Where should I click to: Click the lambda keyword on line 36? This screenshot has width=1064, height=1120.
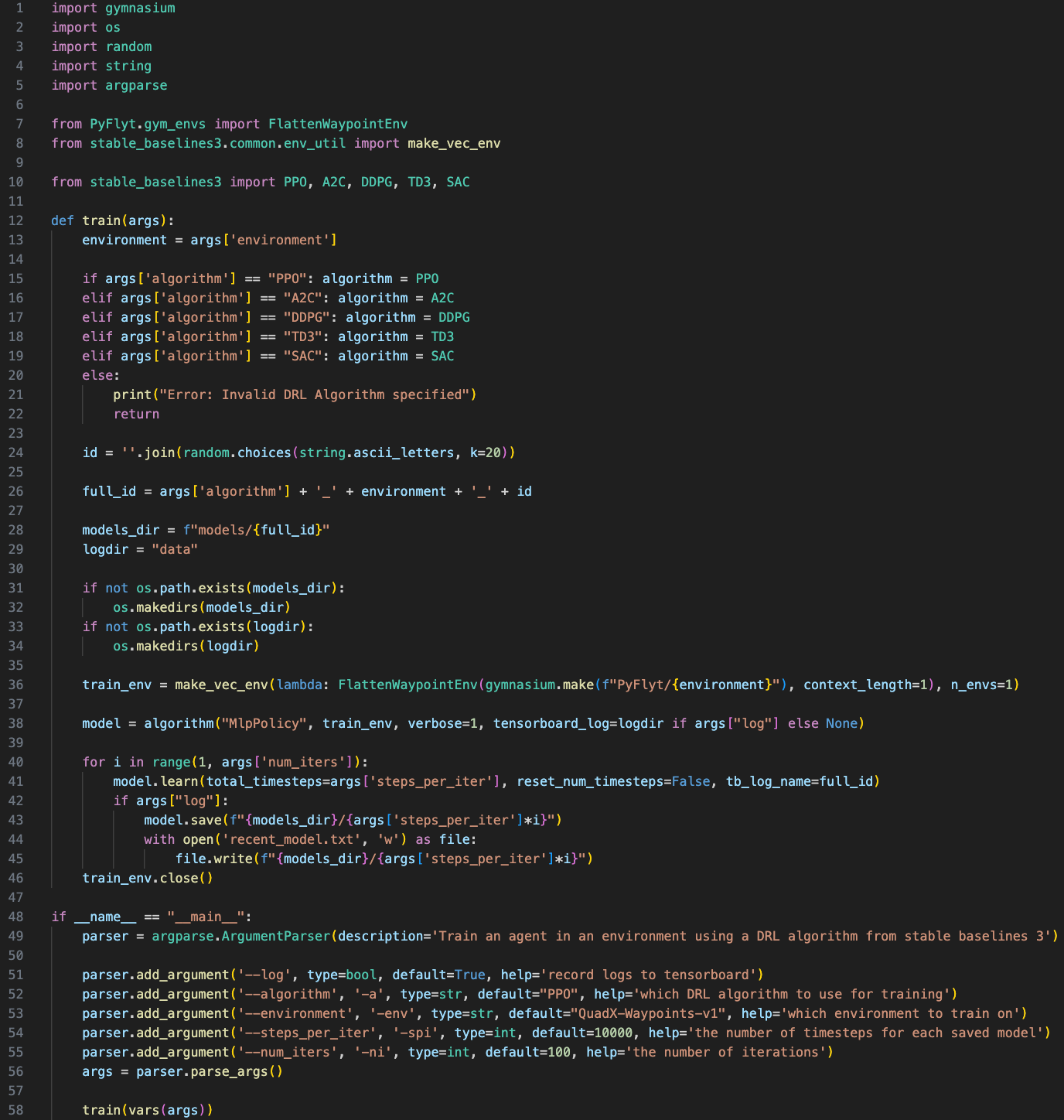coord(298,685)
